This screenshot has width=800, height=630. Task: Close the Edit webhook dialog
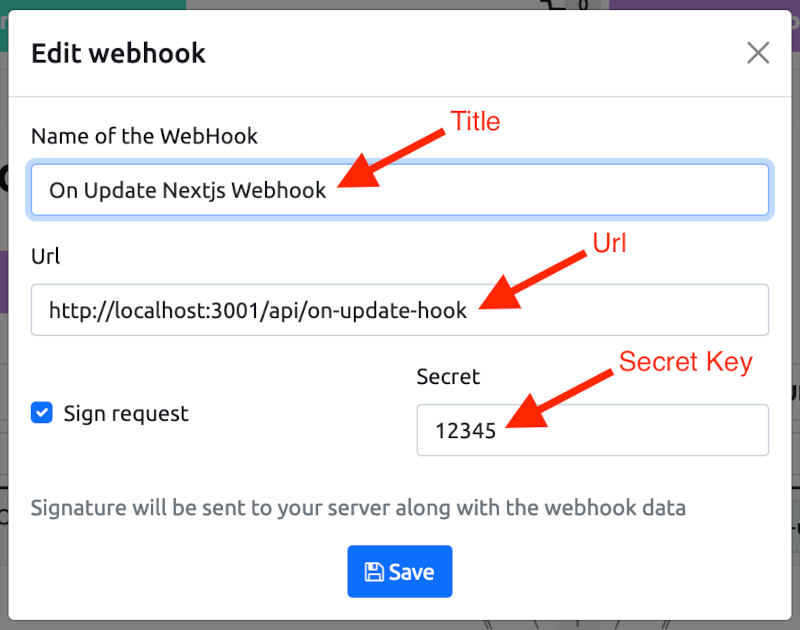(758, 53)
